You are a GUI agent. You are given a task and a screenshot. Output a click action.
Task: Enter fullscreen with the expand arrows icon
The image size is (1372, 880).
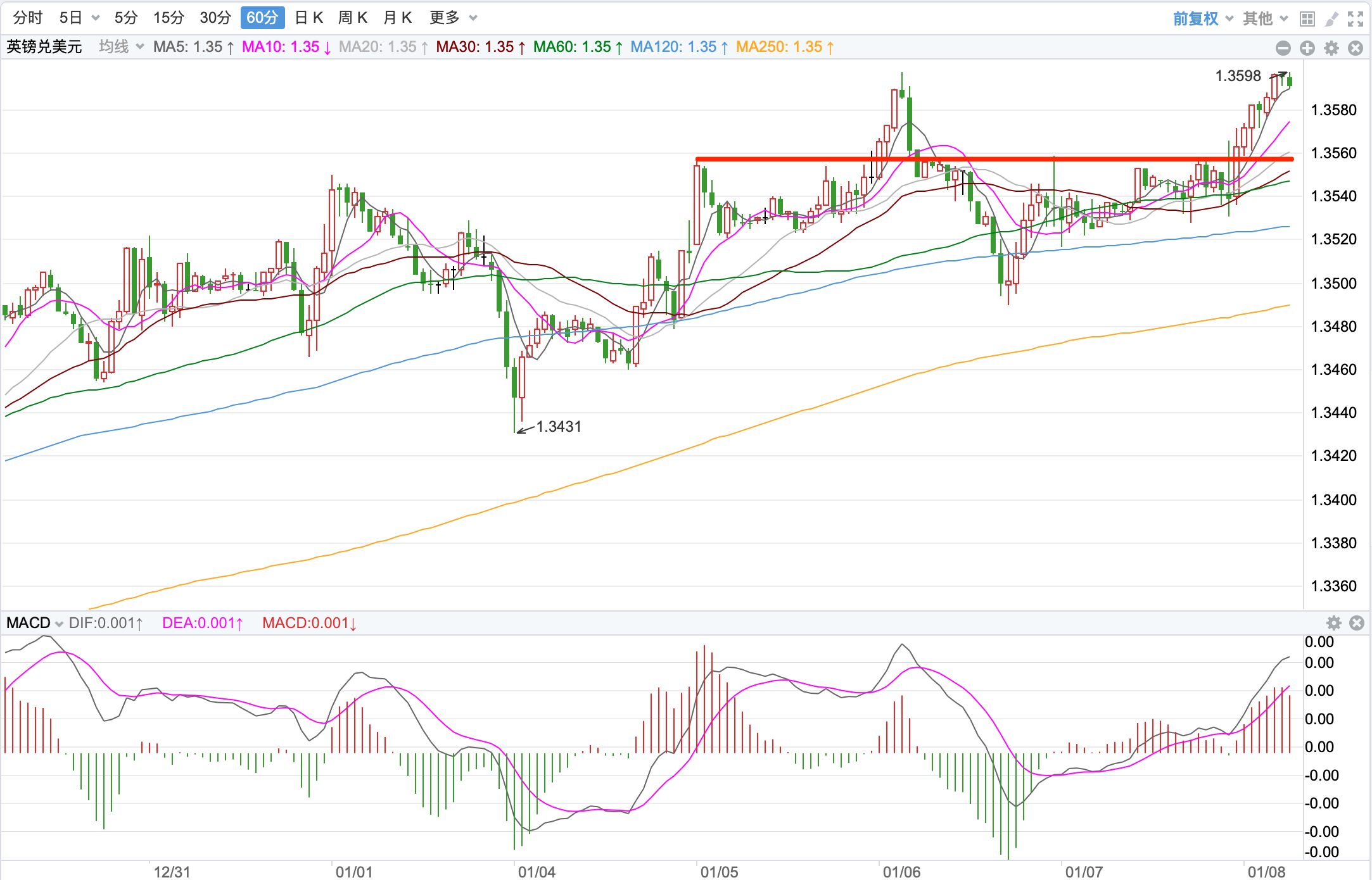click(1356, 18)
